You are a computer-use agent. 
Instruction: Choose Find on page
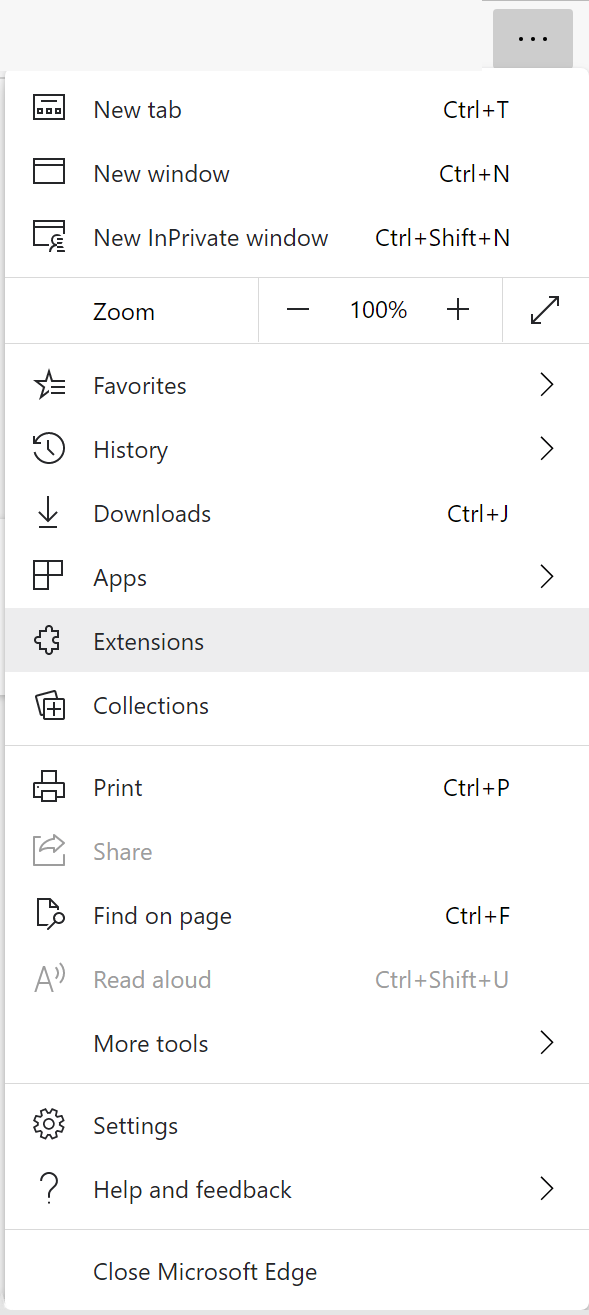(296, 916)
